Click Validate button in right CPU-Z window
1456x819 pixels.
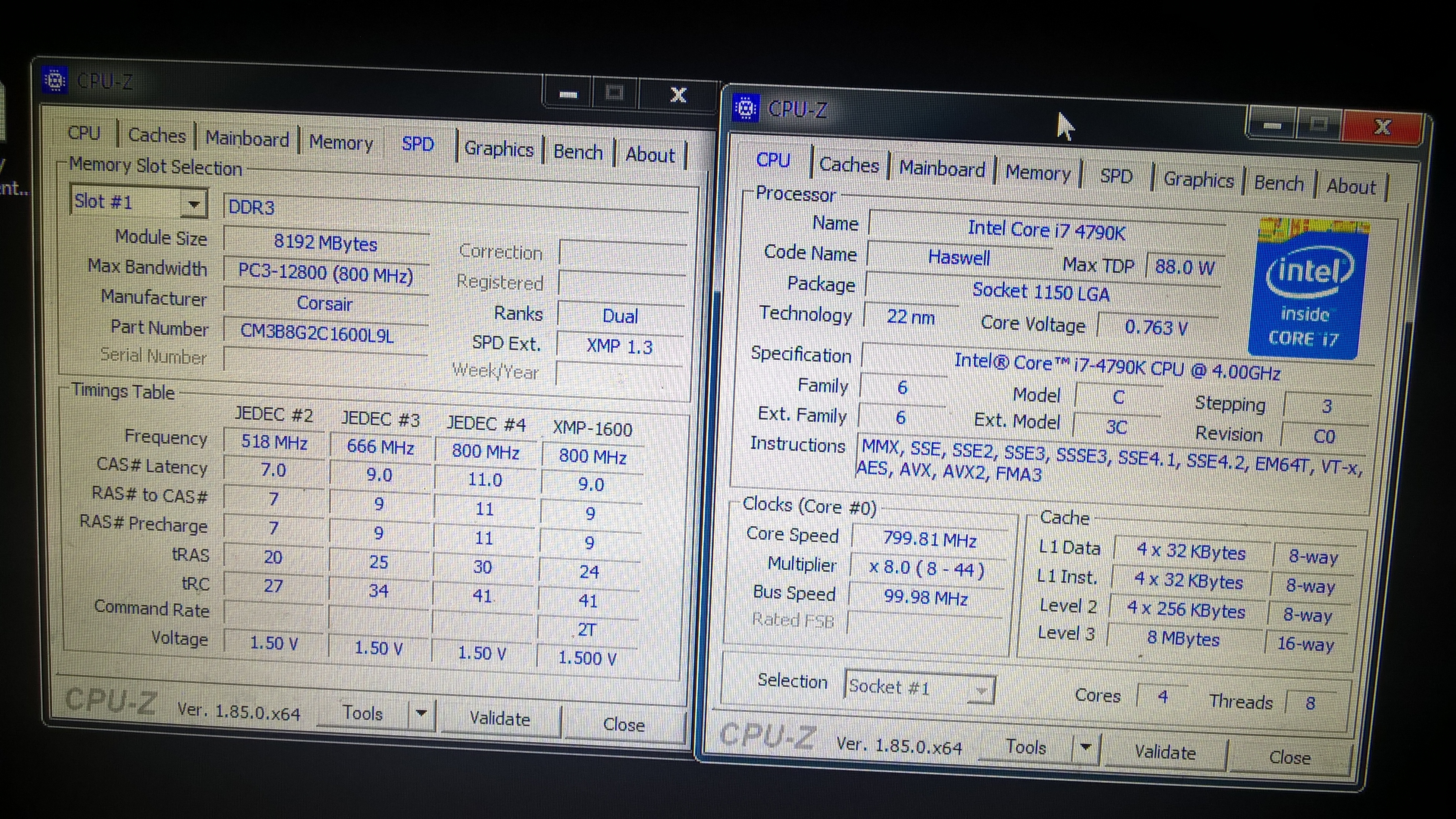pyautogui.click(x=1165, y=752)
